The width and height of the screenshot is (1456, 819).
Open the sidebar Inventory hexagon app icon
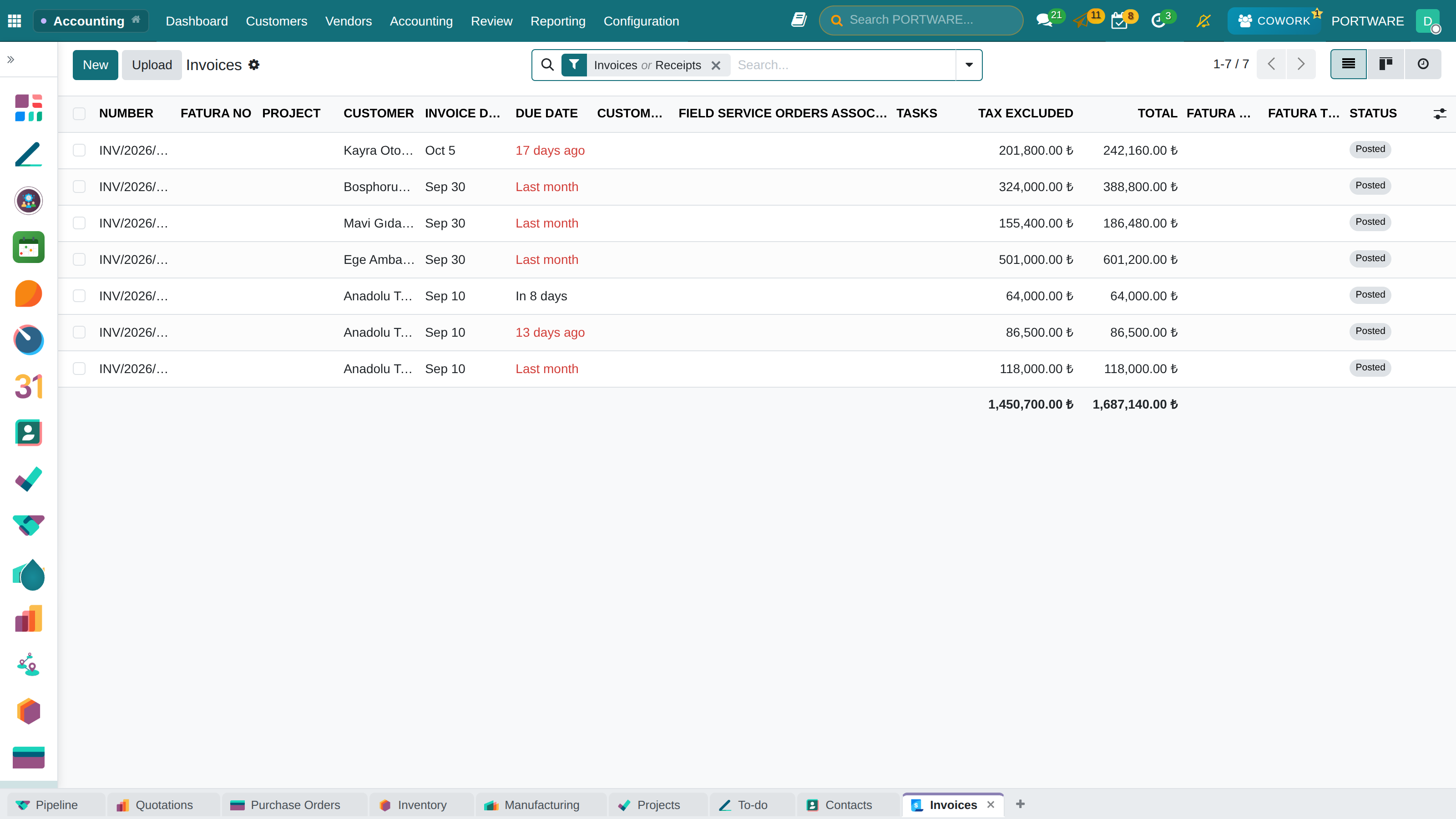pos(28,711)
